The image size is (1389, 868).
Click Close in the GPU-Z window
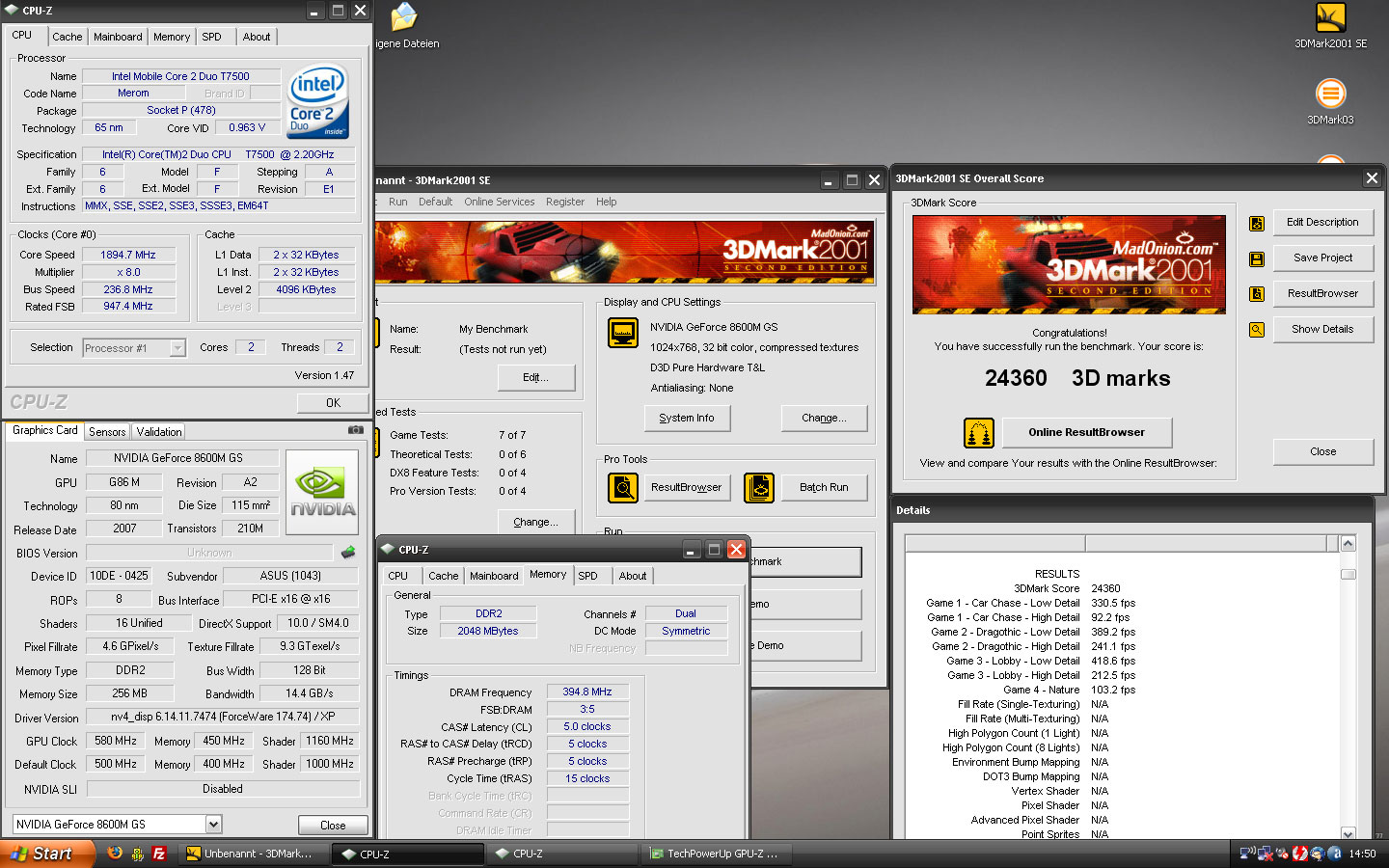click(333, 826)
